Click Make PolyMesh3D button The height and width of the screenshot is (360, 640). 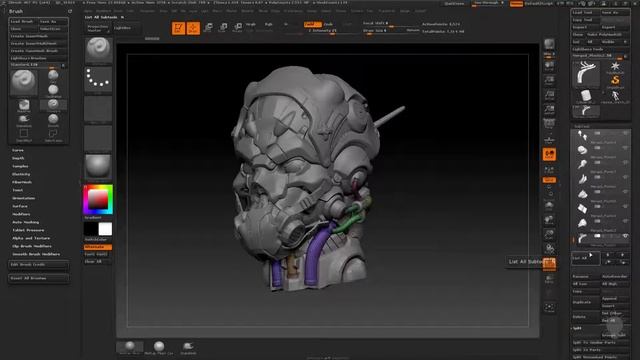point(606,34)
